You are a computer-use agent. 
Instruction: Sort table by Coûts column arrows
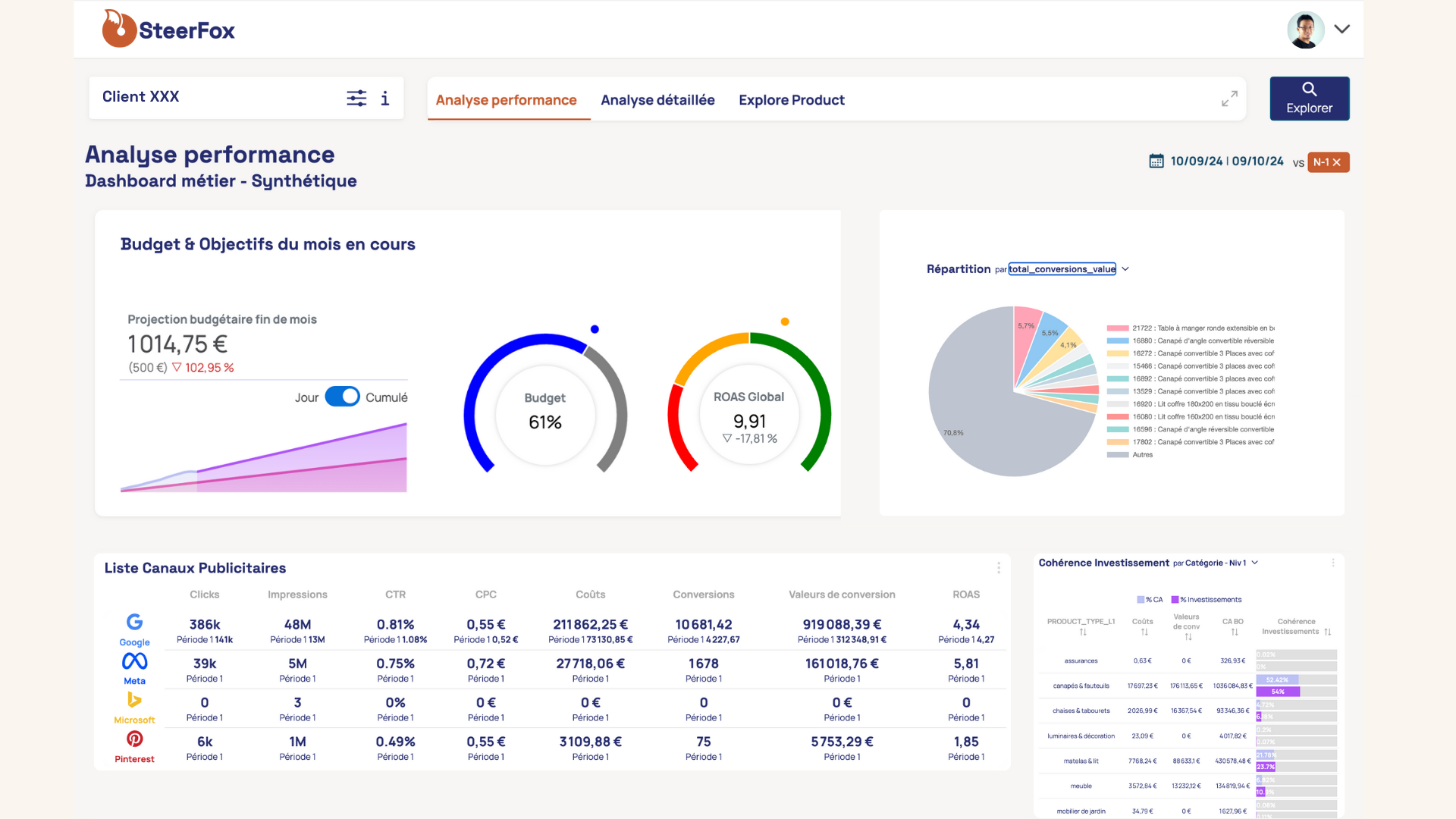coord(1144,632)
